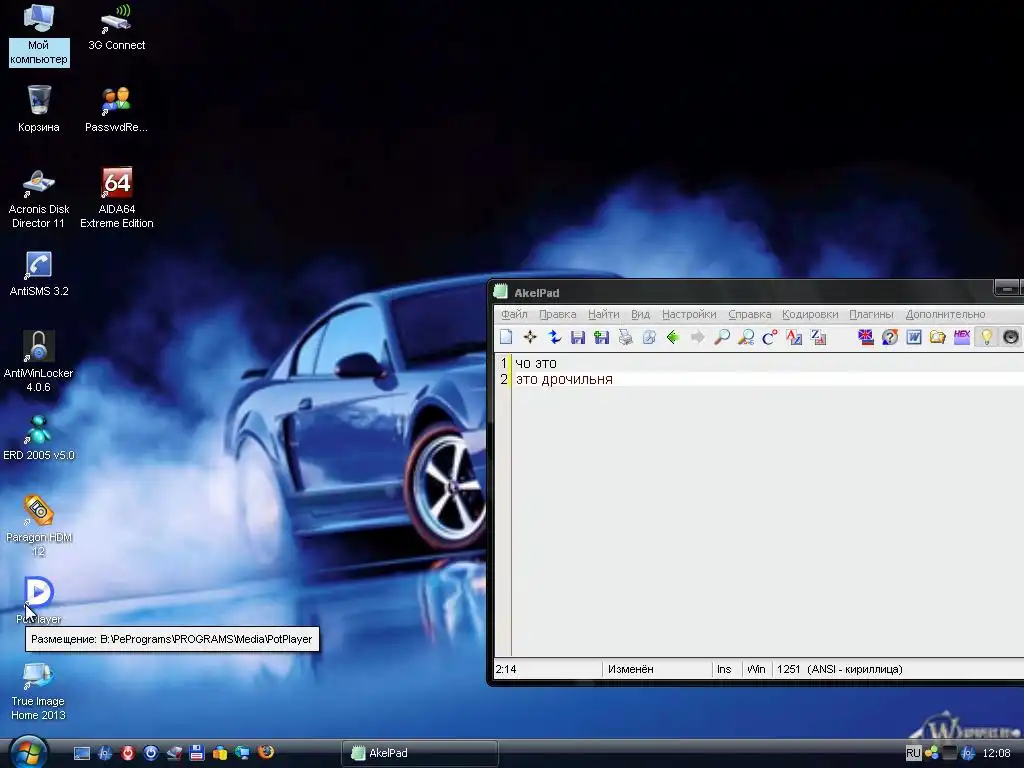Open the Найти menu
Image resolution: width=1024 pixels, height=768 pixels.
click(x=603, y=314)
